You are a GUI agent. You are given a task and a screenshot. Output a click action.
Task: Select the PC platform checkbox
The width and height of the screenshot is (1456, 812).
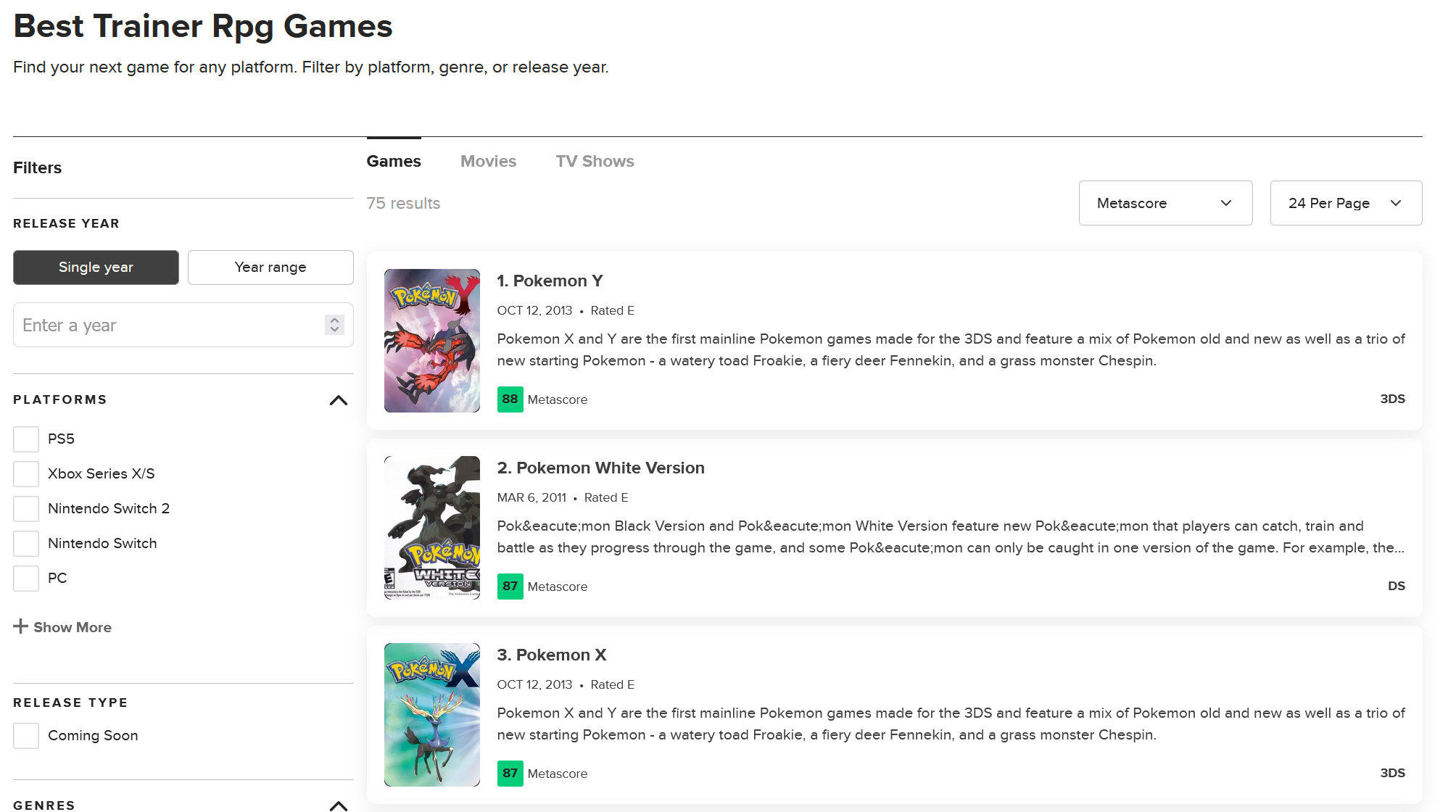pos(26,579)
